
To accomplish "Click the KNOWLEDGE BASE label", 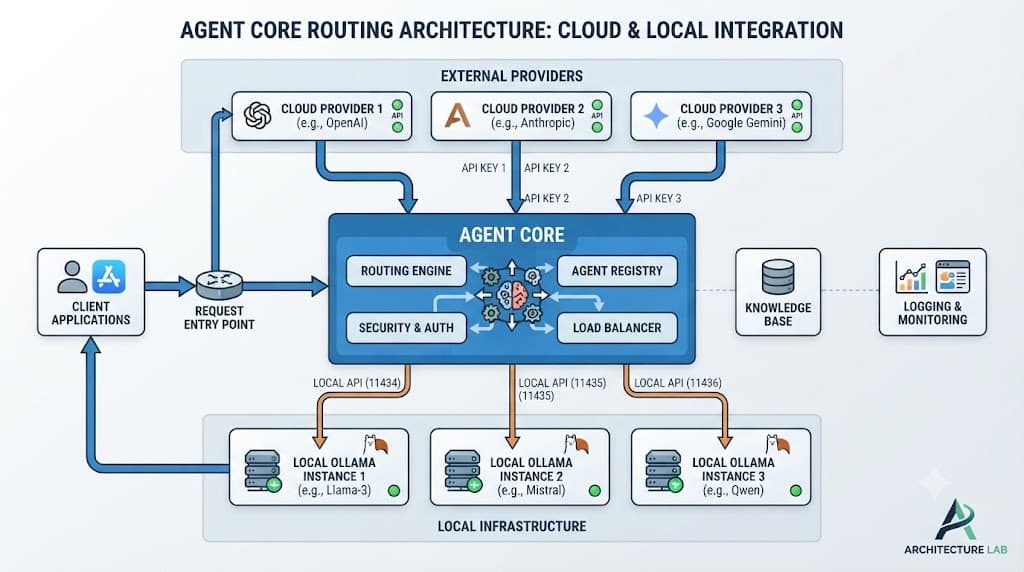I will pyautogui.click(x=778, y=314).
